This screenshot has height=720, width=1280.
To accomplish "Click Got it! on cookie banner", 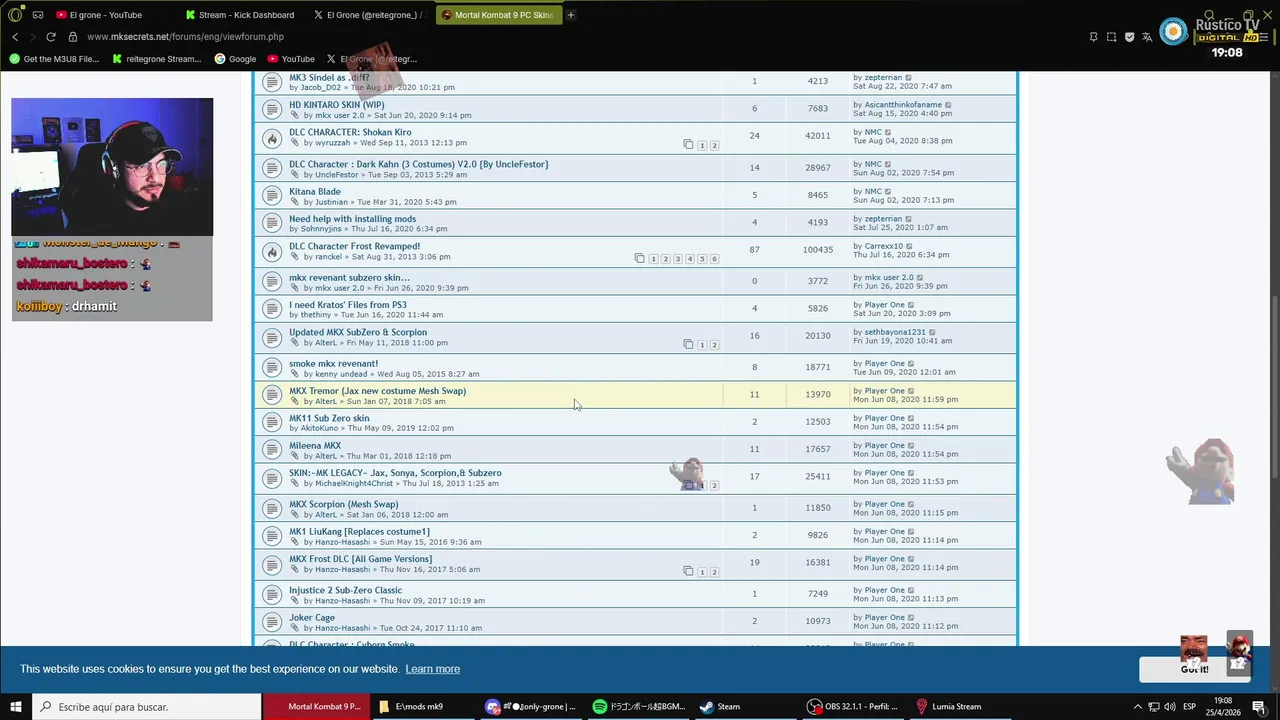I will [1194, 669].
